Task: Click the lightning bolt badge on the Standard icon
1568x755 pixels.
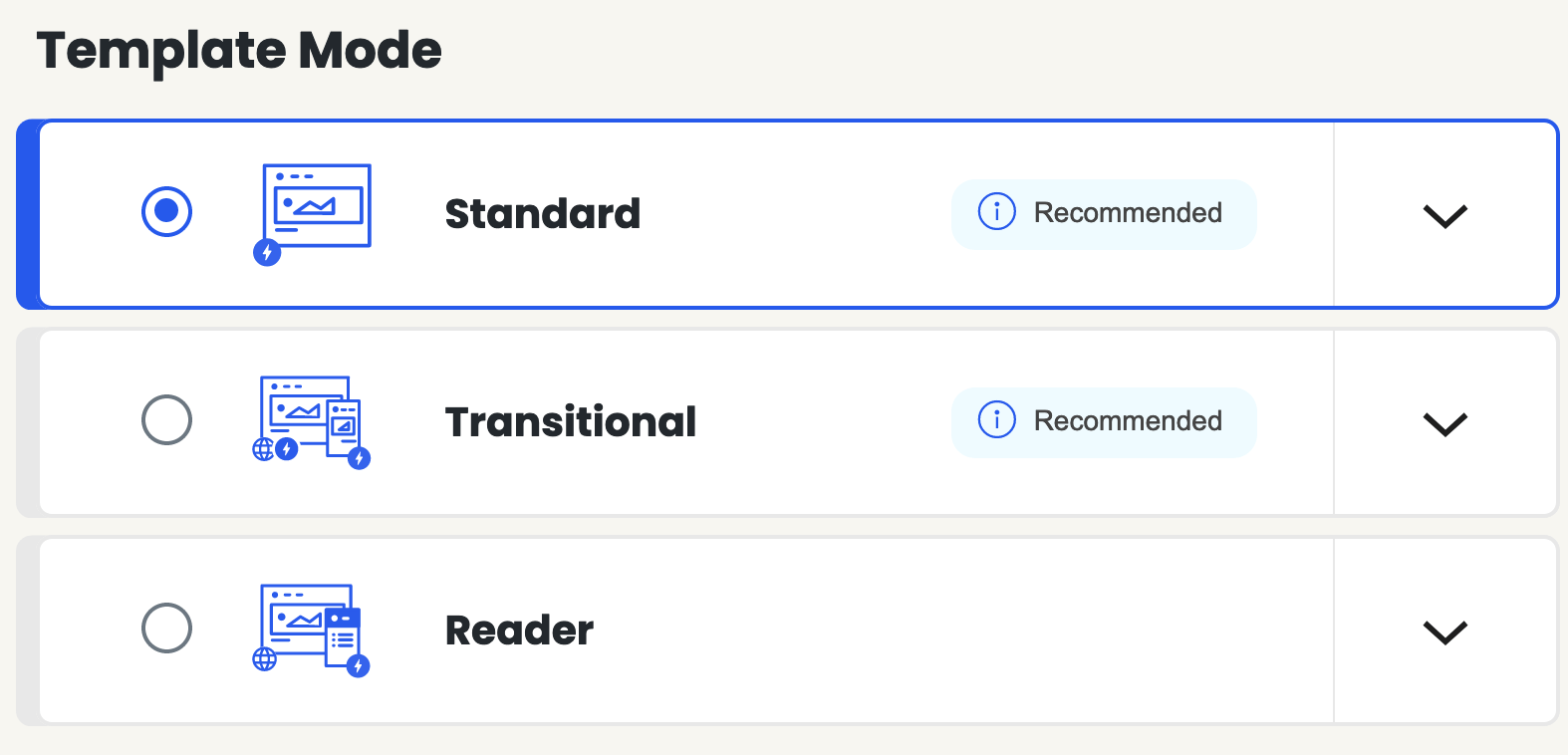Action: [267, 253]
